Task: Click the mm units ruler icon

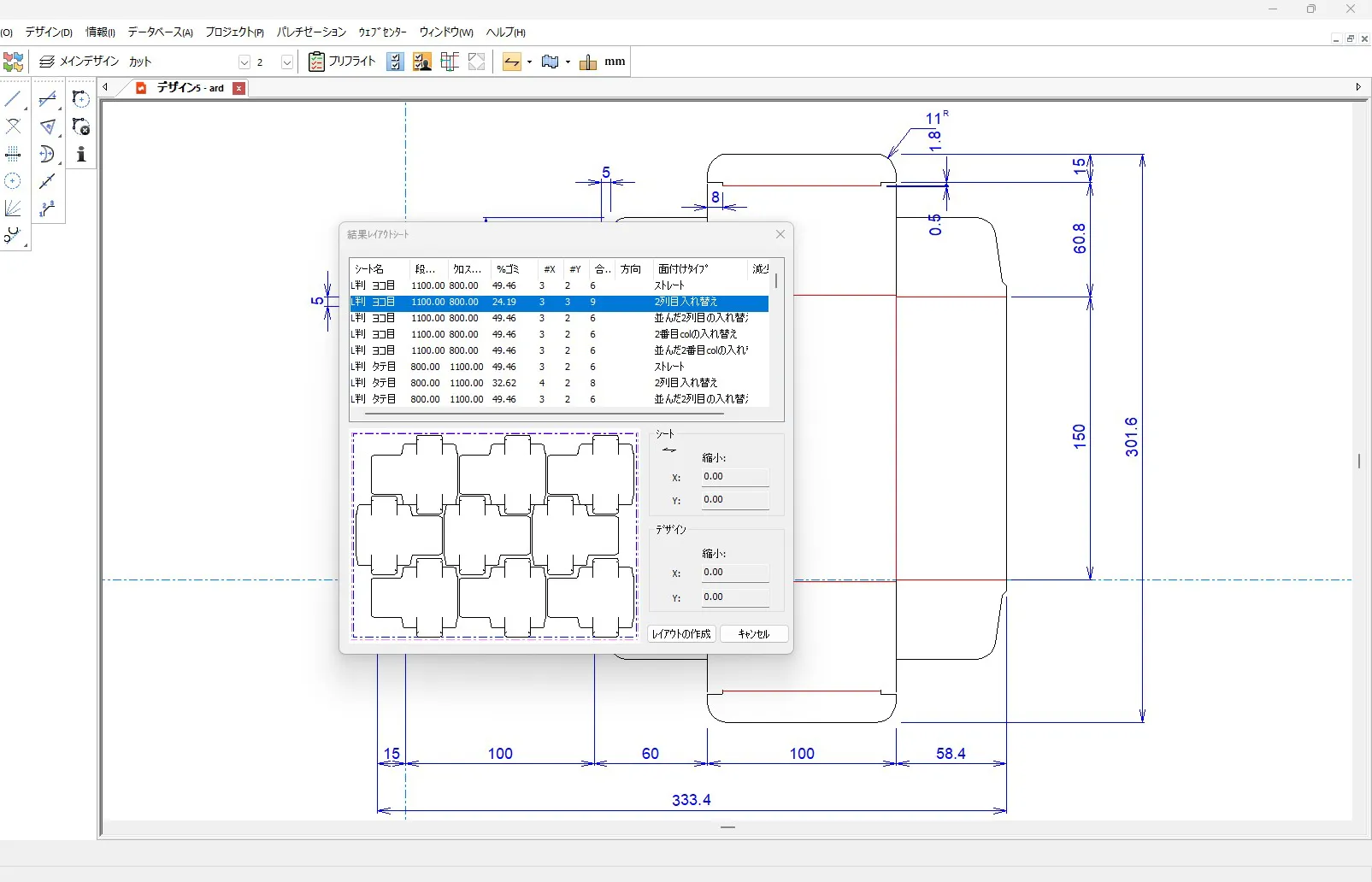Action: pyautogui.click(x=588, y=62)
